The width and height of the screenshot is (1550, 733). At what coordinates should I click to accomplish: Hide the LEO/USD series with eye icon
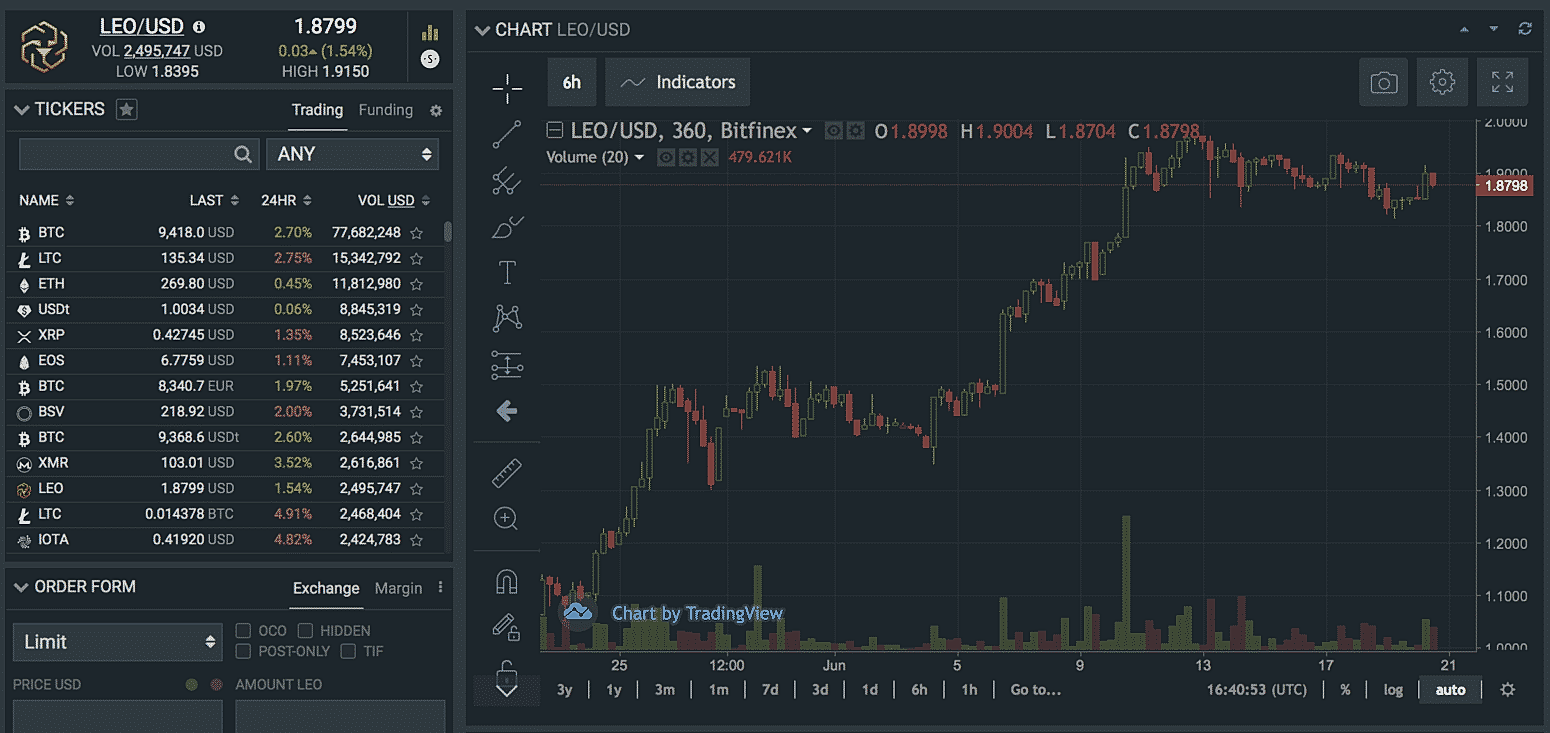click(x=834, y=131)
